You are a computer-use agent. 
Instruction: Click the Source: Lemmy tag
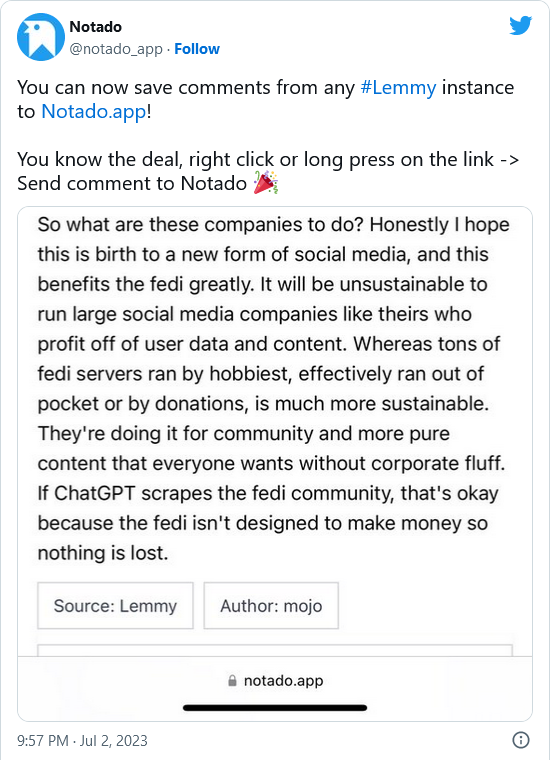coord(115,605)
